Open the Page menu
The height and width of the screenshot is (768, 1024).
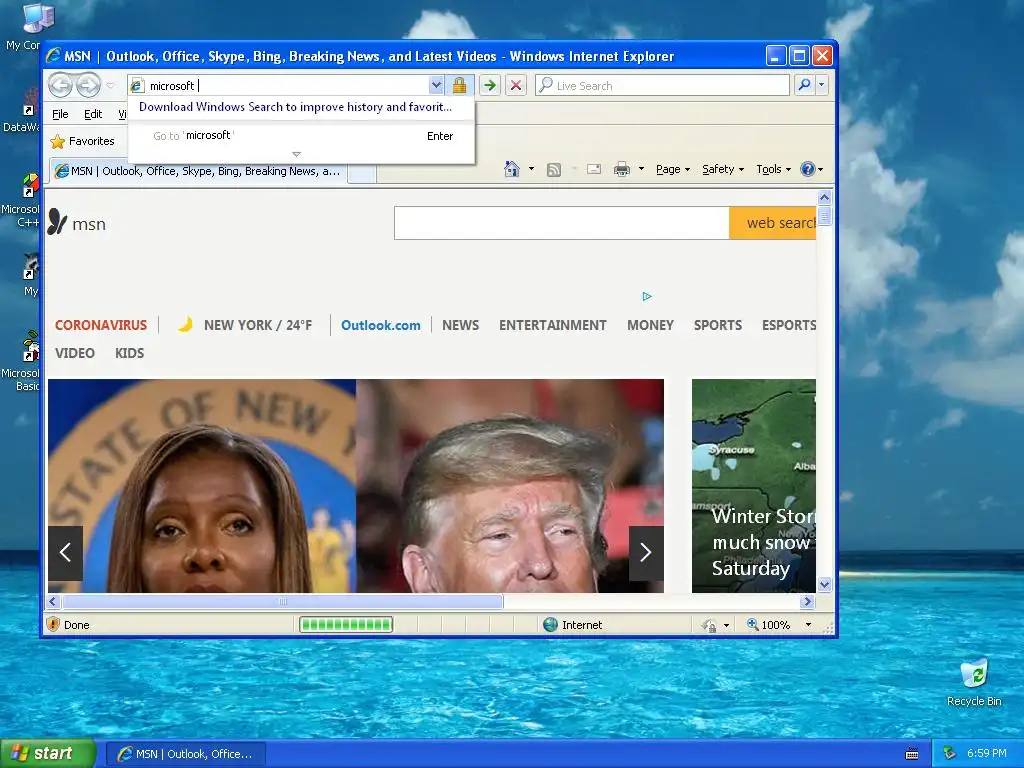[x=673, y=169]
